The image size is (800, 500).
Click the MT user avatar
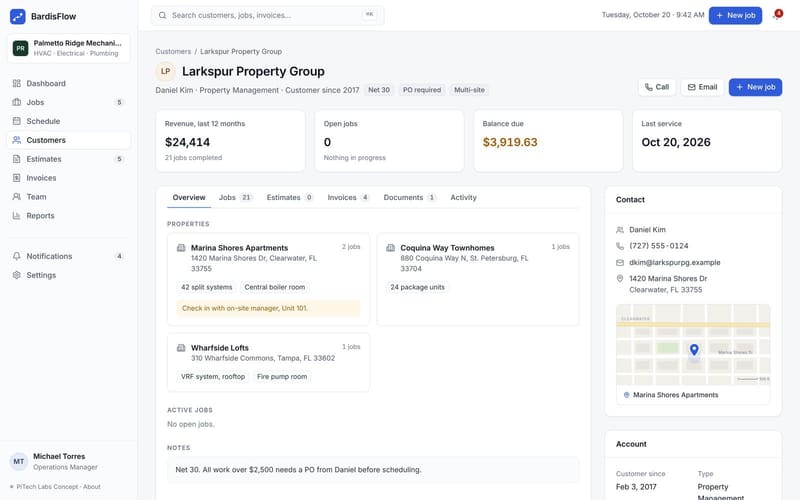(19, 461)
